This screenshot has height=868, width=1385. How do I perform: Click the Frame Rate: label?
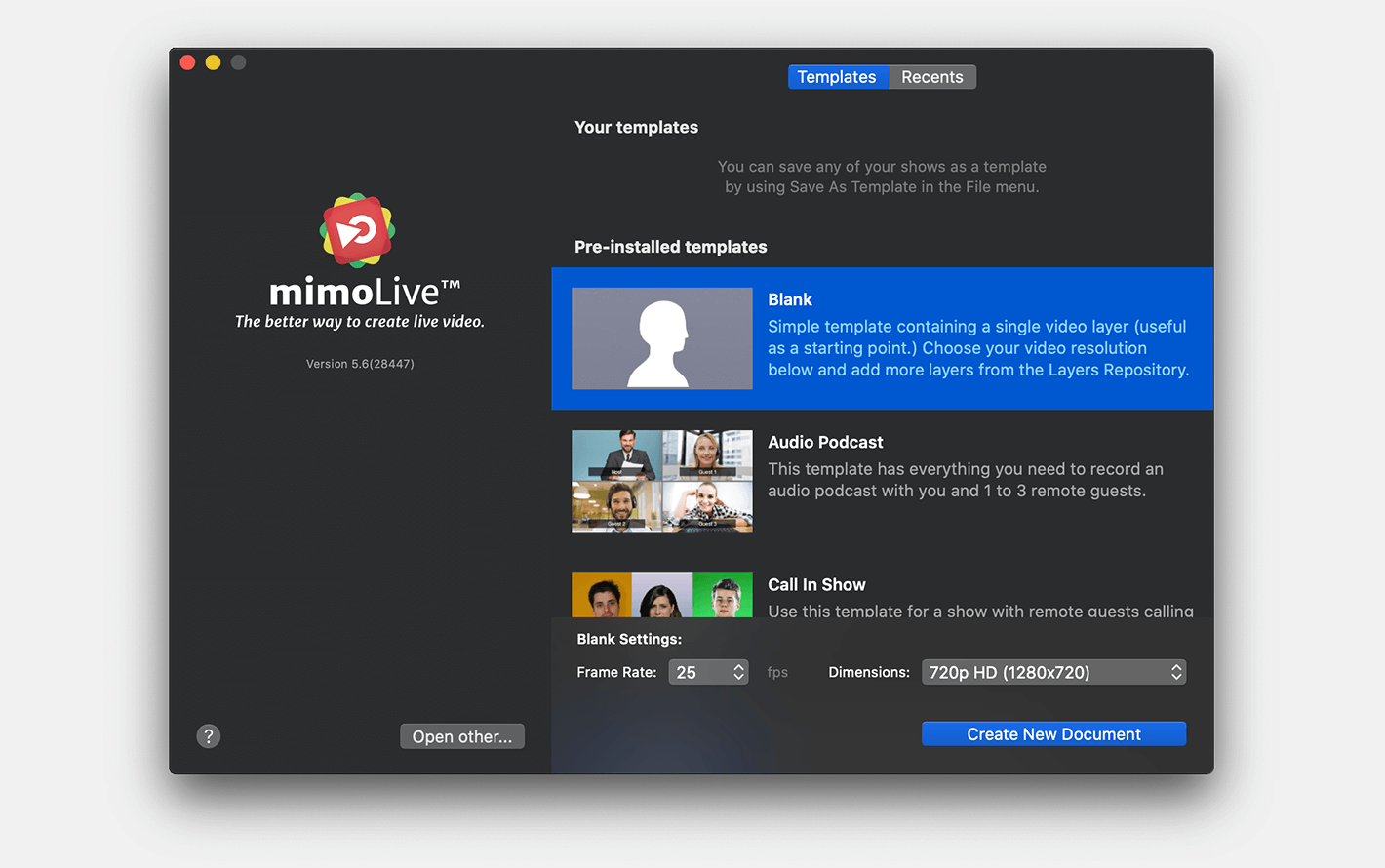tap(616, 672)
